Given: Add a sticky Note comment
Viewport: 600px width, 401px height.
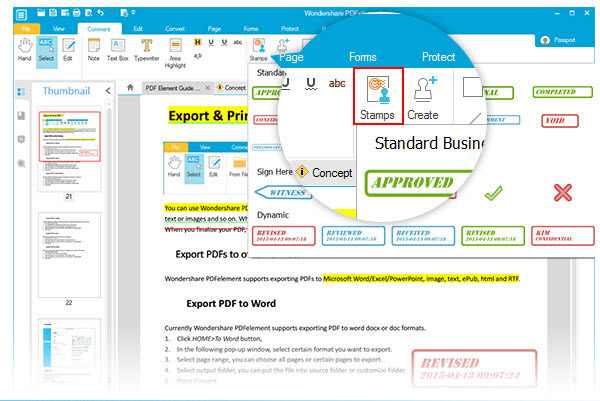Looking at the screenshot, I should pos(93,50).
